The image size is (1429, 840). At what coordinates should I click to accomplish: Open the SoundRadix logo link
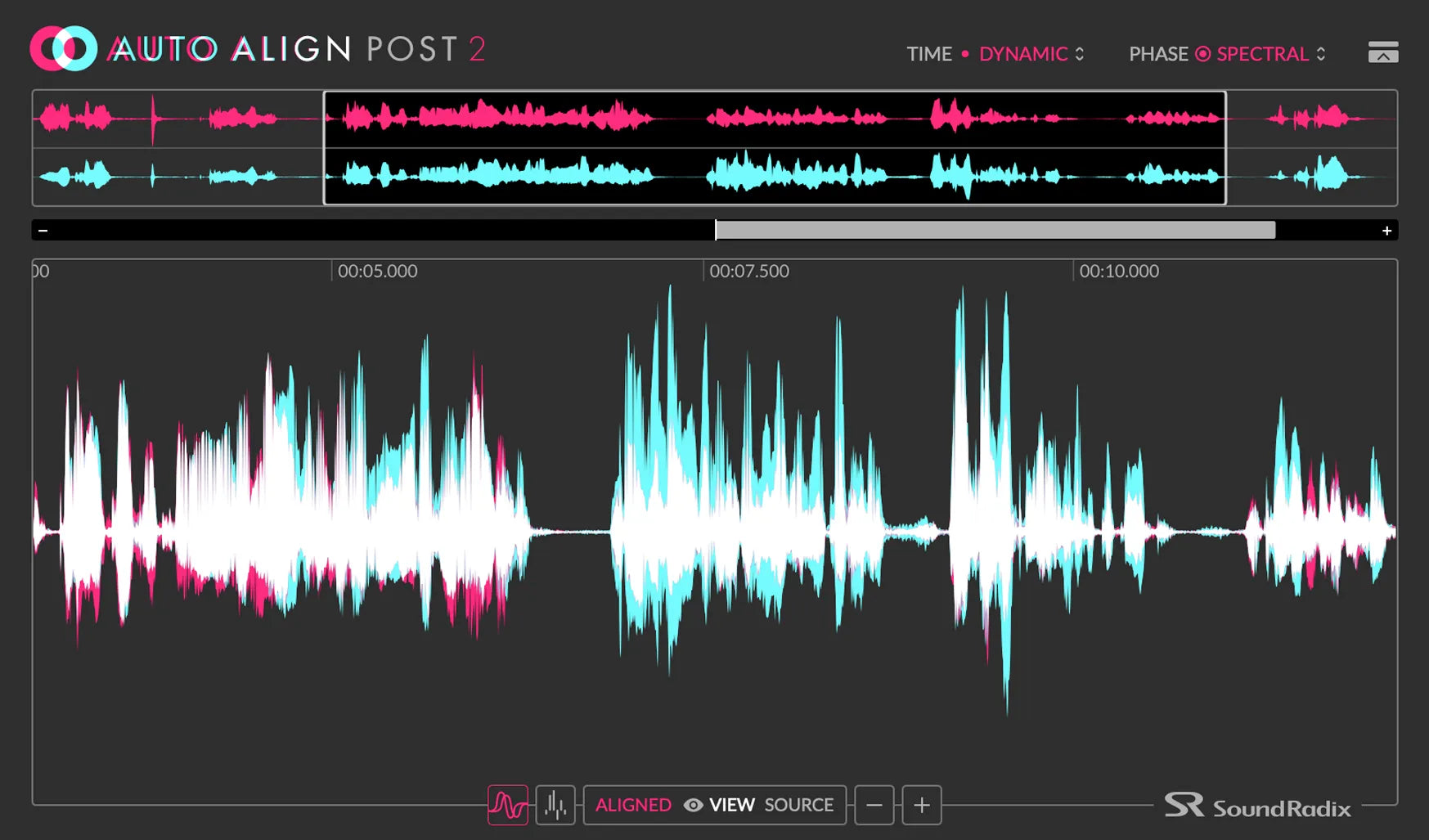point(1257,806)
